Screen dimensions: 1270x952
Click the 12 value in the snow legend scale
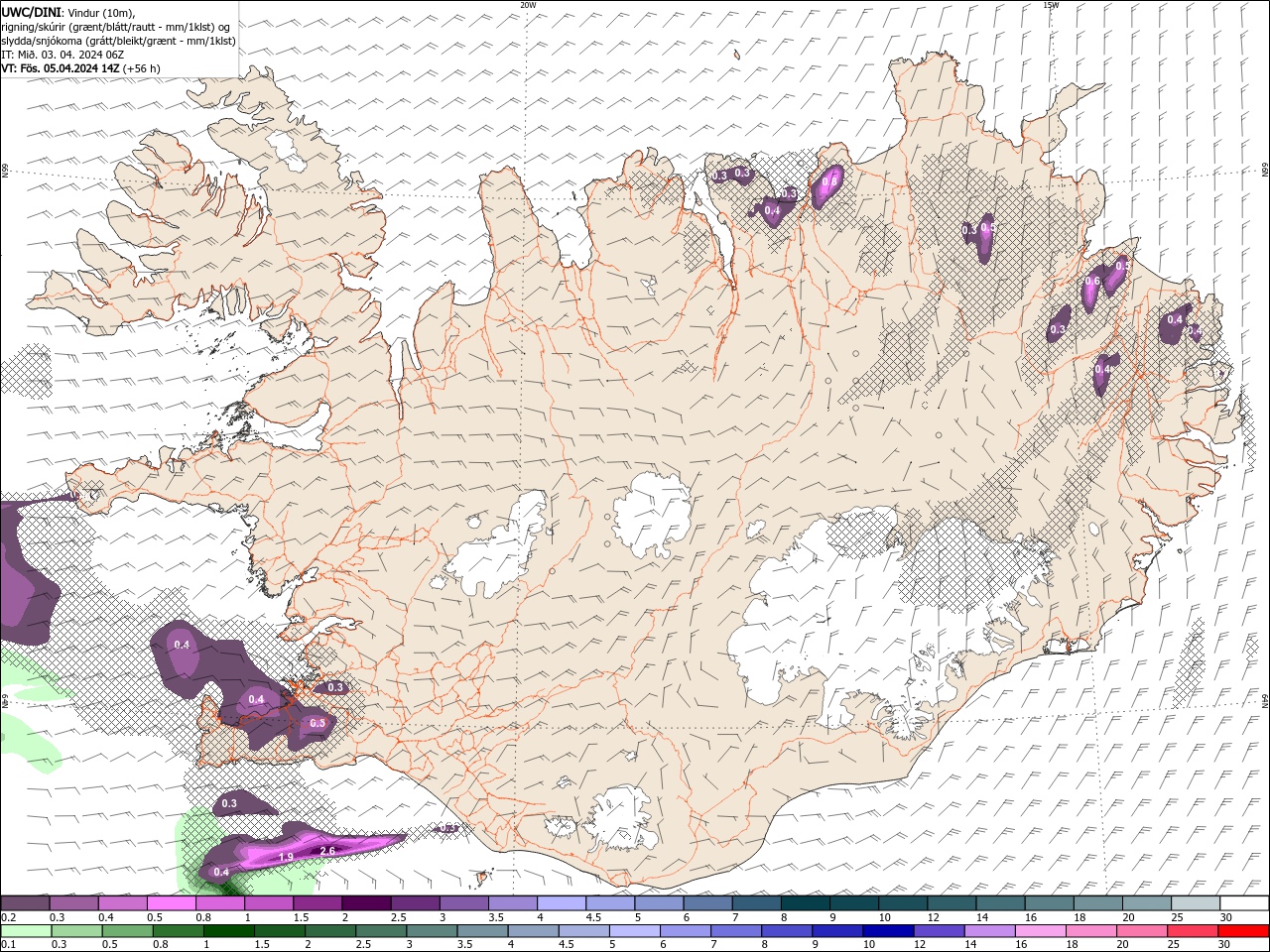click(934, 917)
